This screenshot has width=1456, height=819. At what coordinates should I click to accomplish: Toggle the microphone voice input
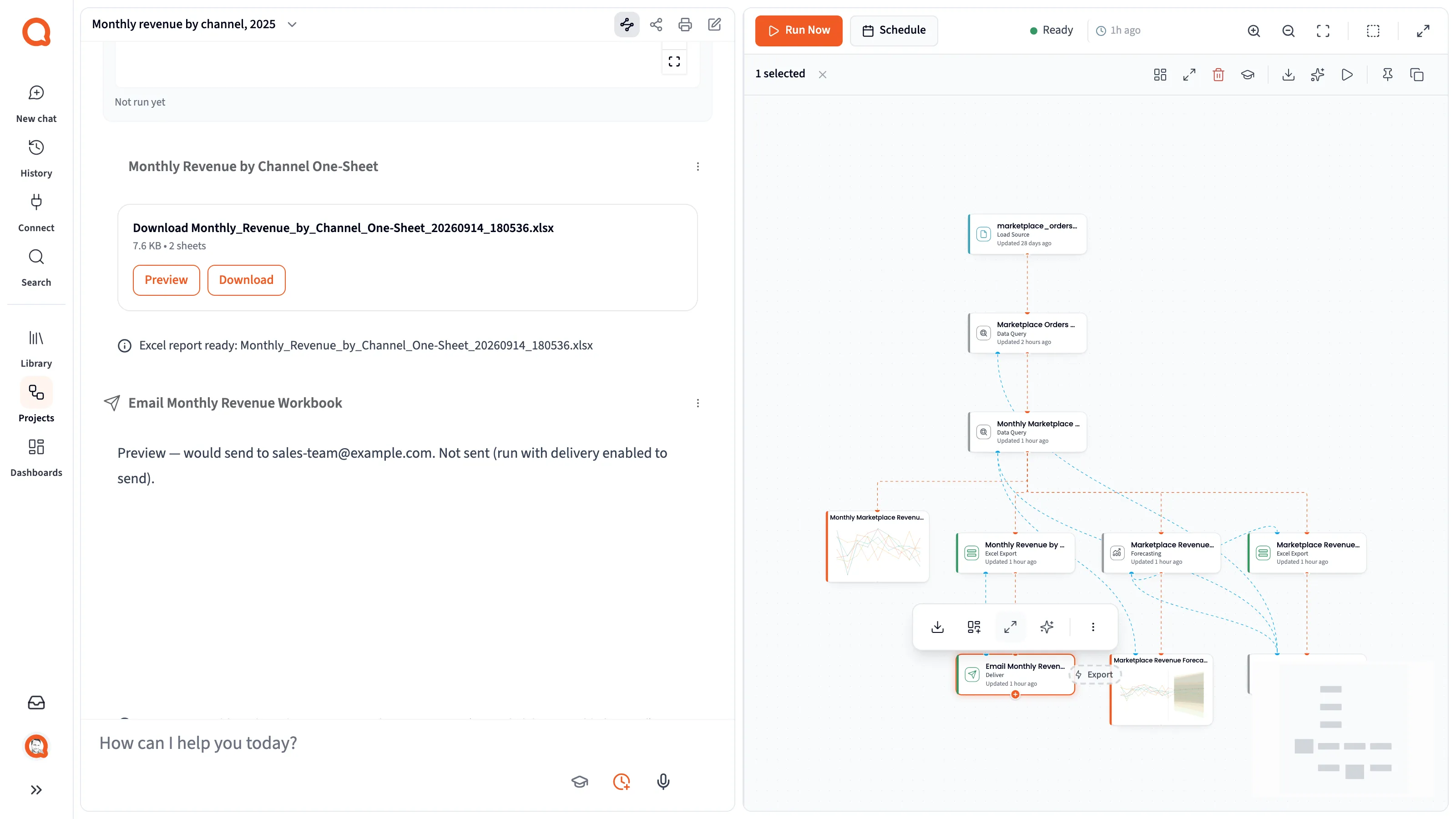[x=663, y=782]
